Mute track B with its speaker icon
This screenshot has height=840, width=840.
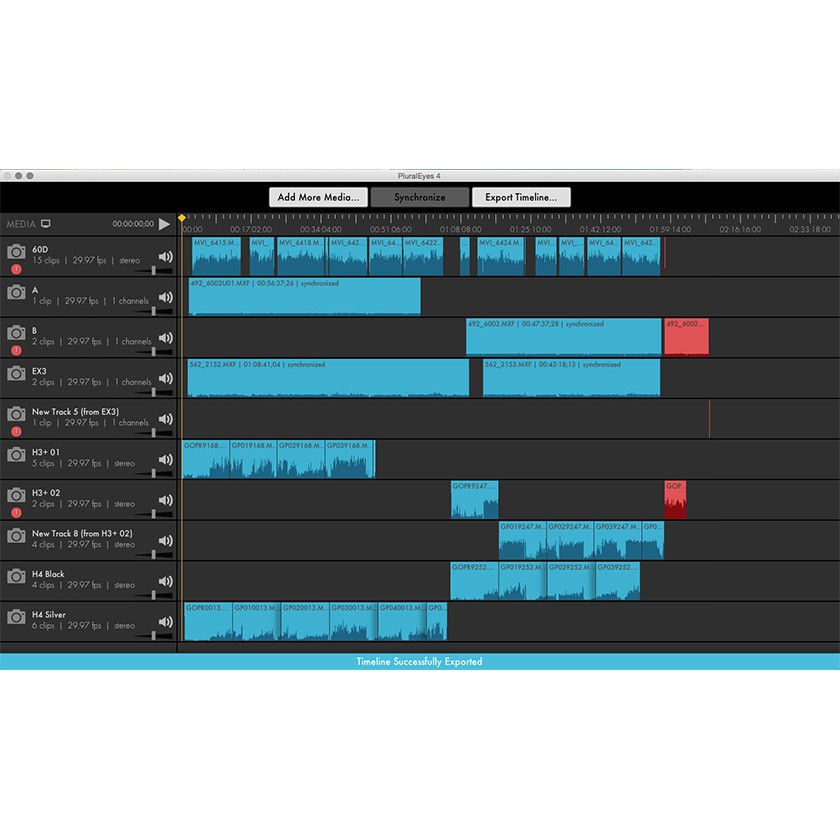(166, 338)
